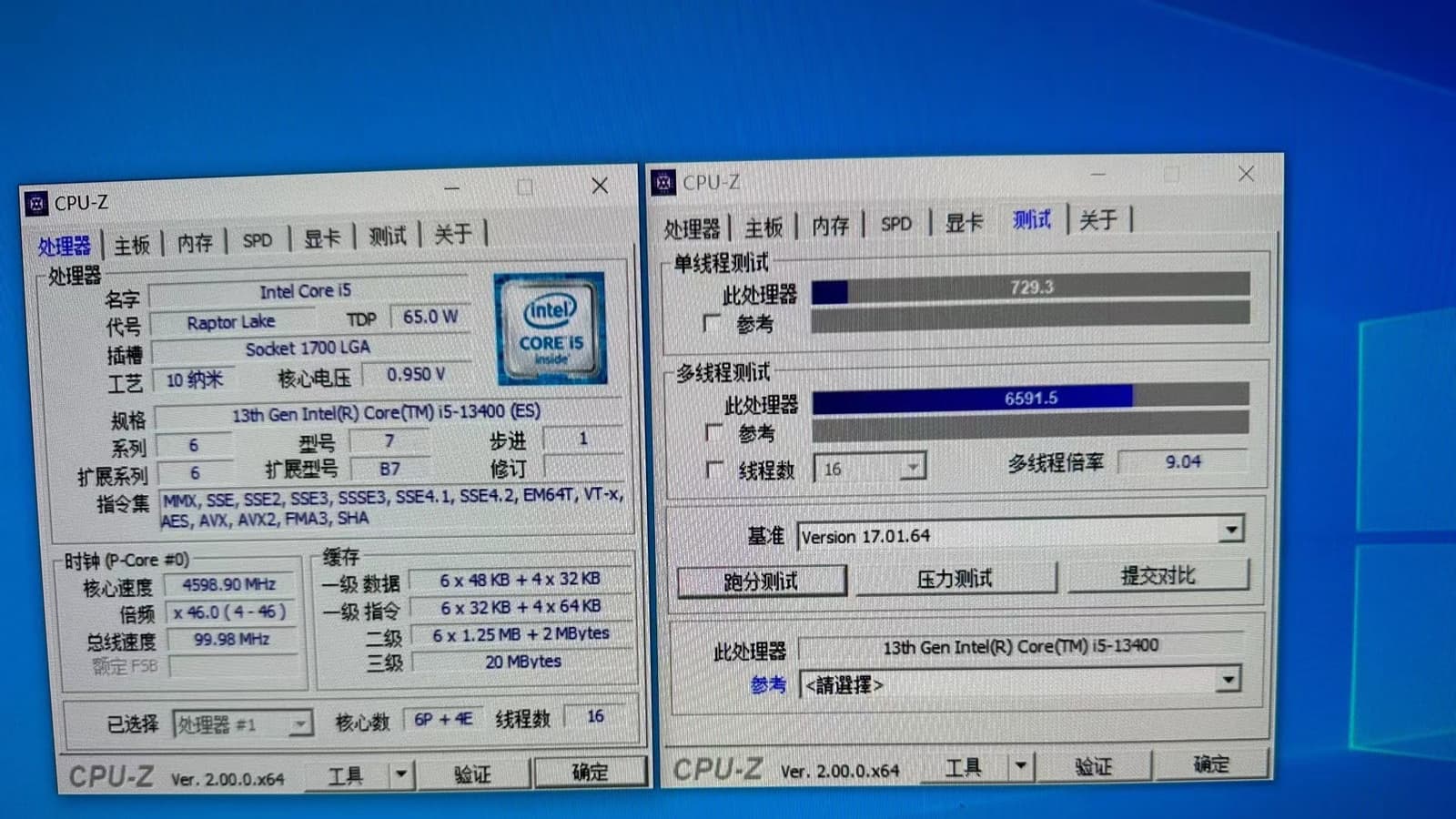
Task: Click the 倍频 value x 46.0 ( 4 - 46 )
Action: (x=229, y=612)
